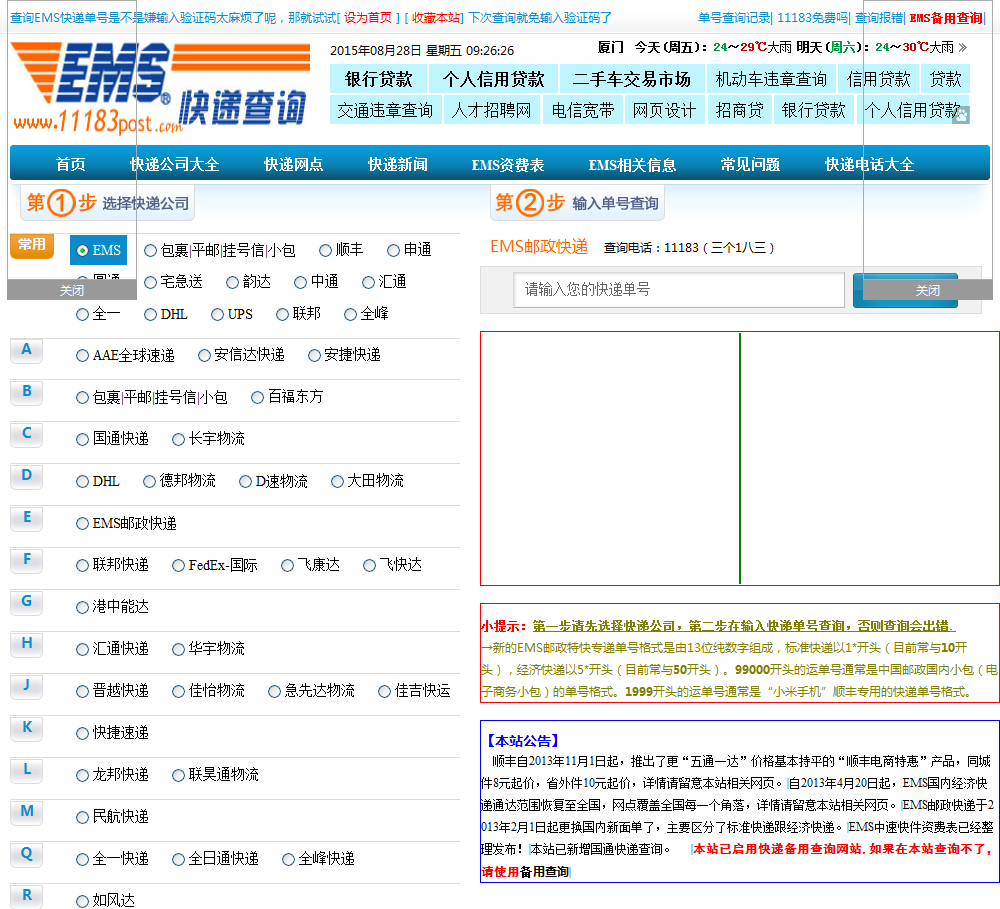Select 如风达 radio option
The width and height of the screenshot is (1000, 909).
pos(82,901)
